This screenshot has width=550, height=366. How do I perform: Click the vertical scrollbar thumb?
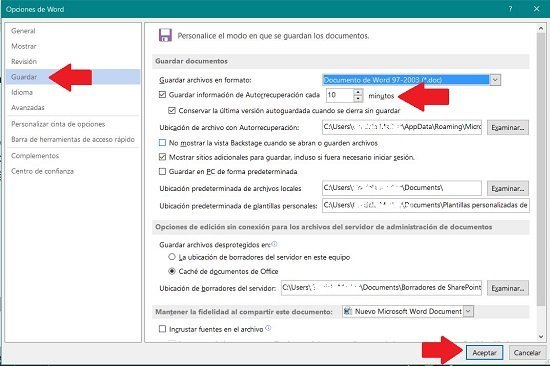point(541,169)
